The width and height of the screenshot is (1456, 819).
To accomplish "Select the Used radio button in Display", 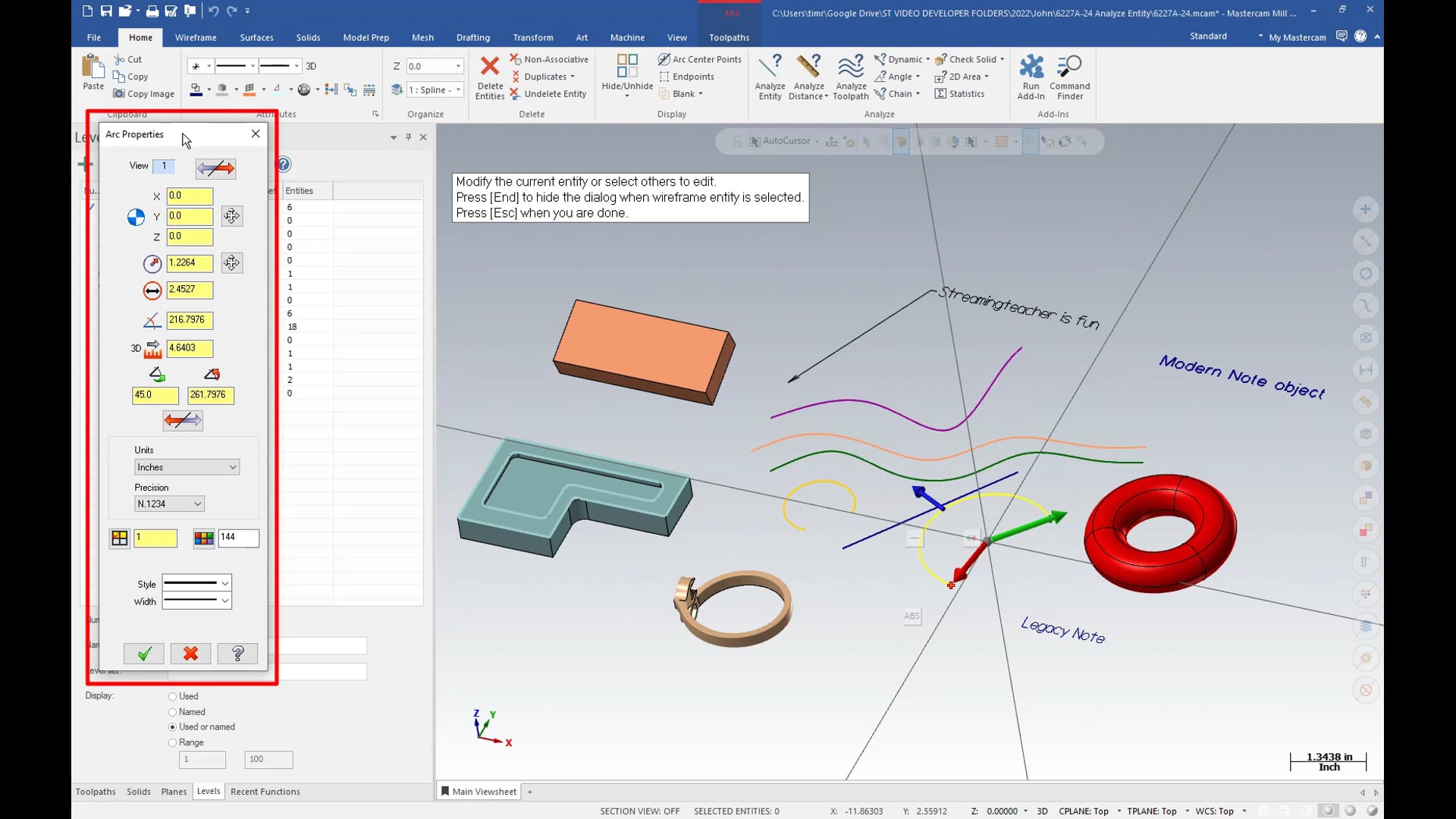I will pyautogui.click(x=172, y=696).
